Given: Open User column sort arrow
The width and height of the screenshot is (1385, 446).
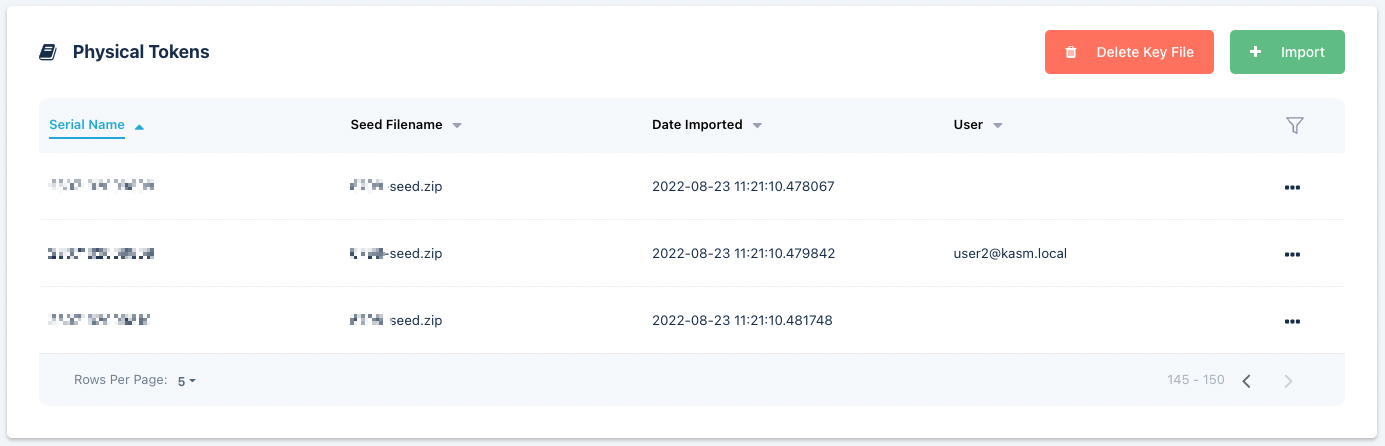Looking at the screenshot, I should pyautogui.click(x=998, y=126).
